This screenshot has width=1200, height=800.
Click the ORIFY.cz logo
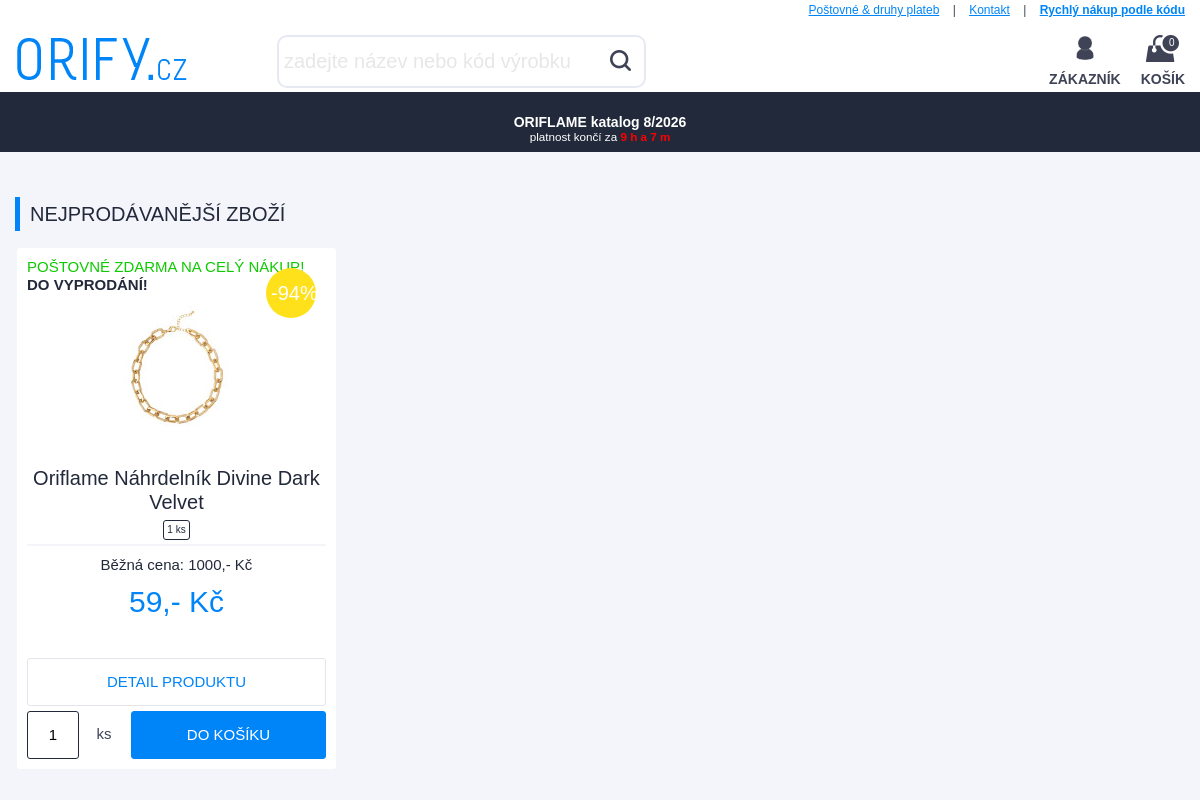click(x=102, y=59)
